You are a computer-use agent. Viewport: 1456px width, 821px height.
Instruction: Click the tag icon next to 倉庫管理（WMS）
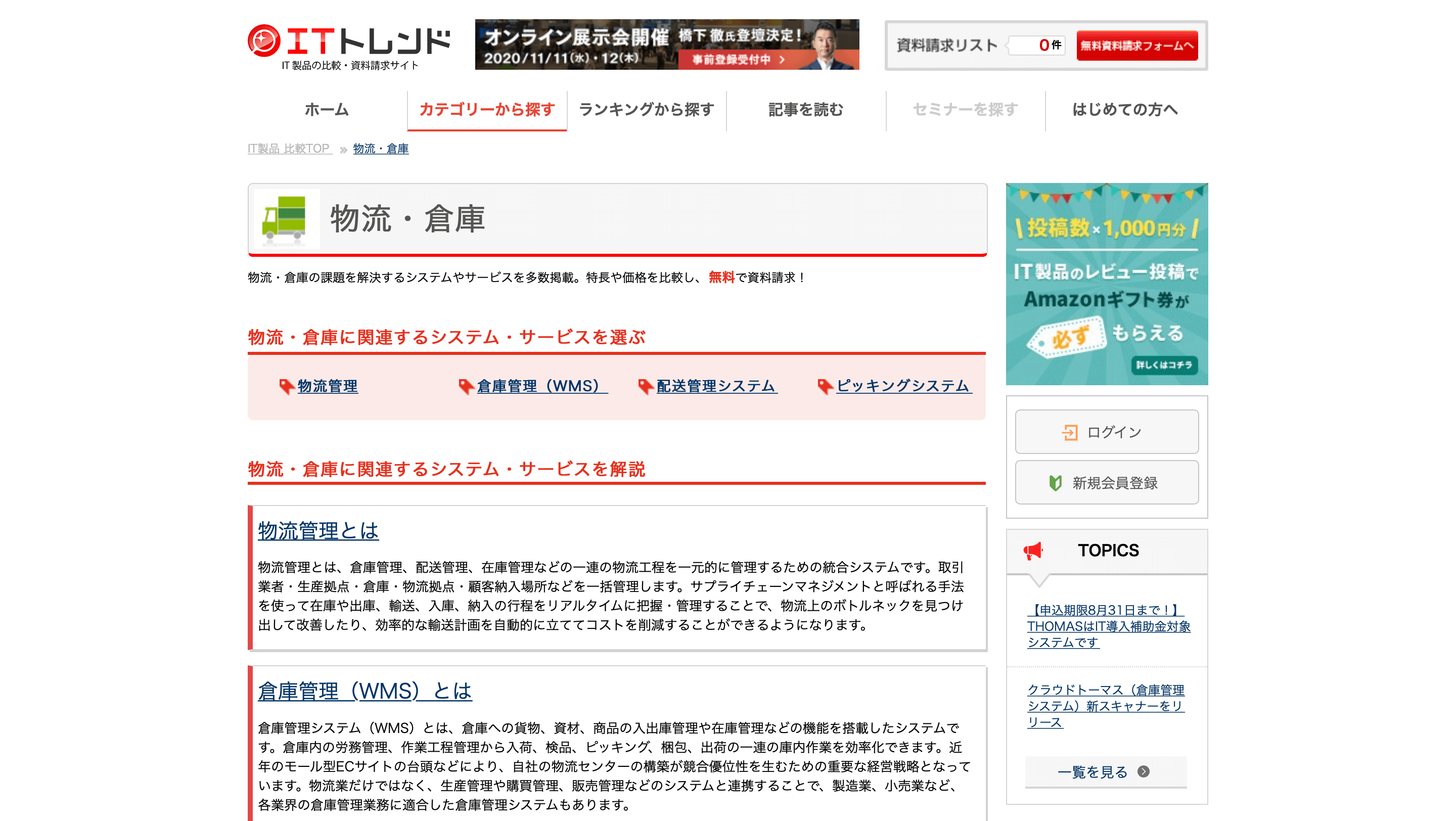click(x=466, y=386)
